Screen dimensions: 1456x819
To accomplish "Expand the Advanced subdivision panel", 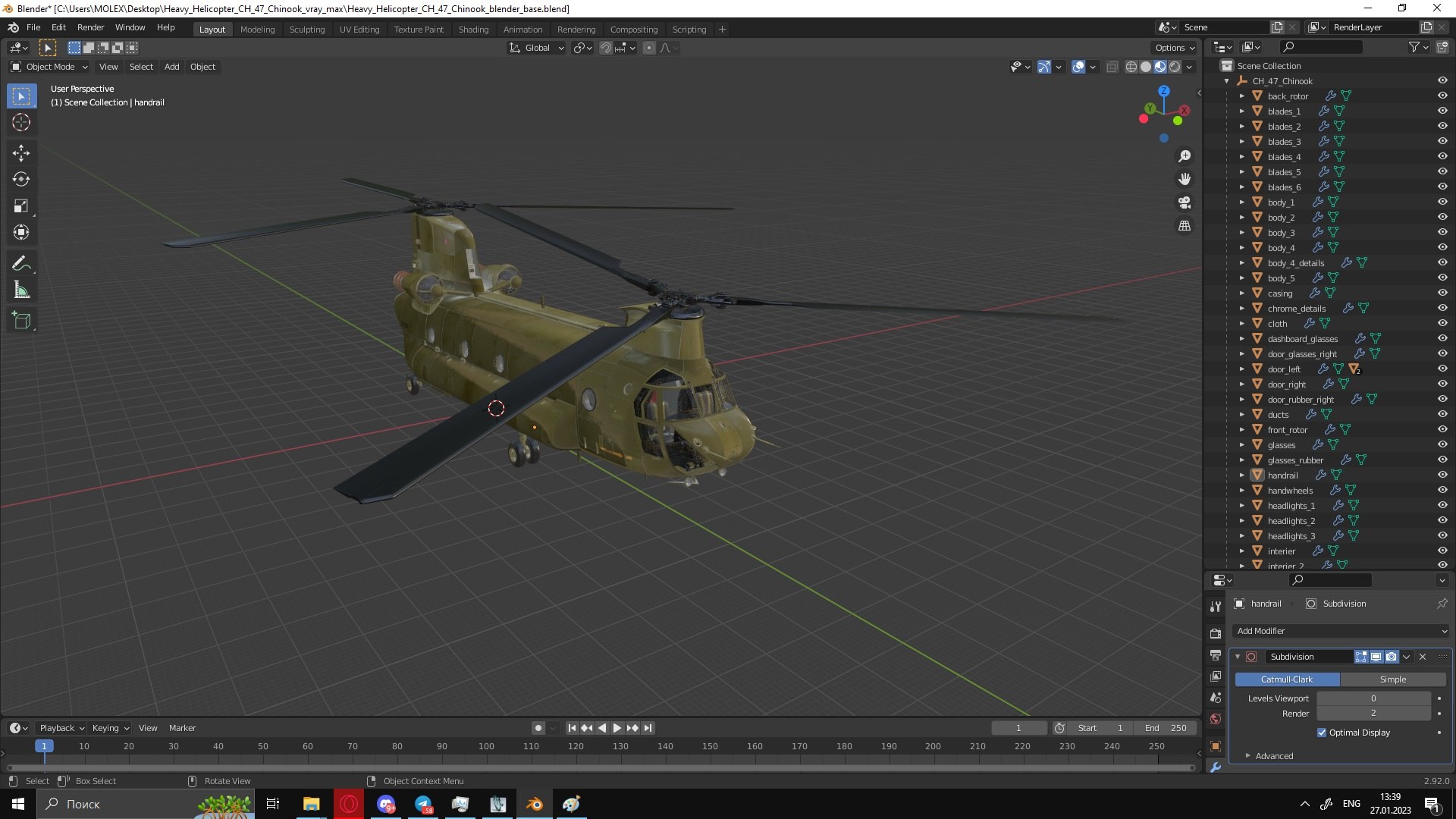I will [x=1274, y=756].
